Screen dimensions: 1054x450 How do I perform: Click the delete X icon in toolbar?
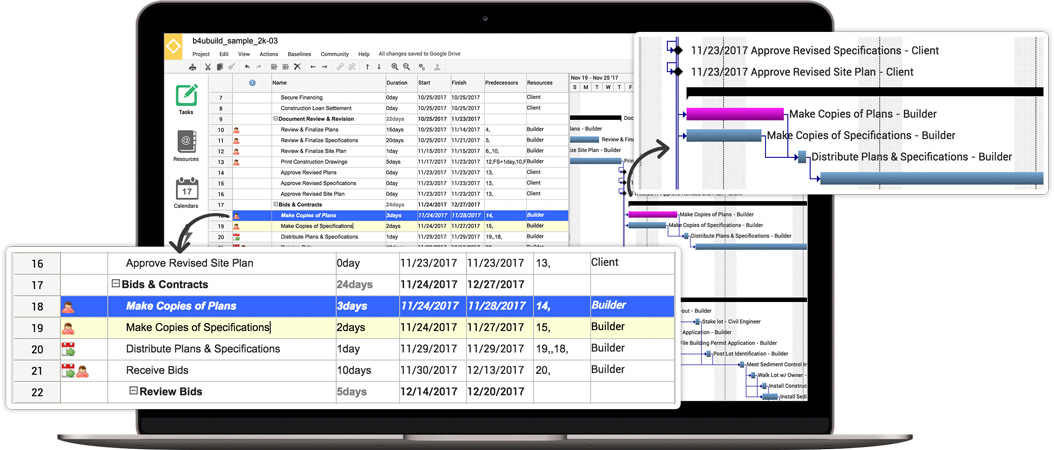pyautogui.click(x=297, y=67)
